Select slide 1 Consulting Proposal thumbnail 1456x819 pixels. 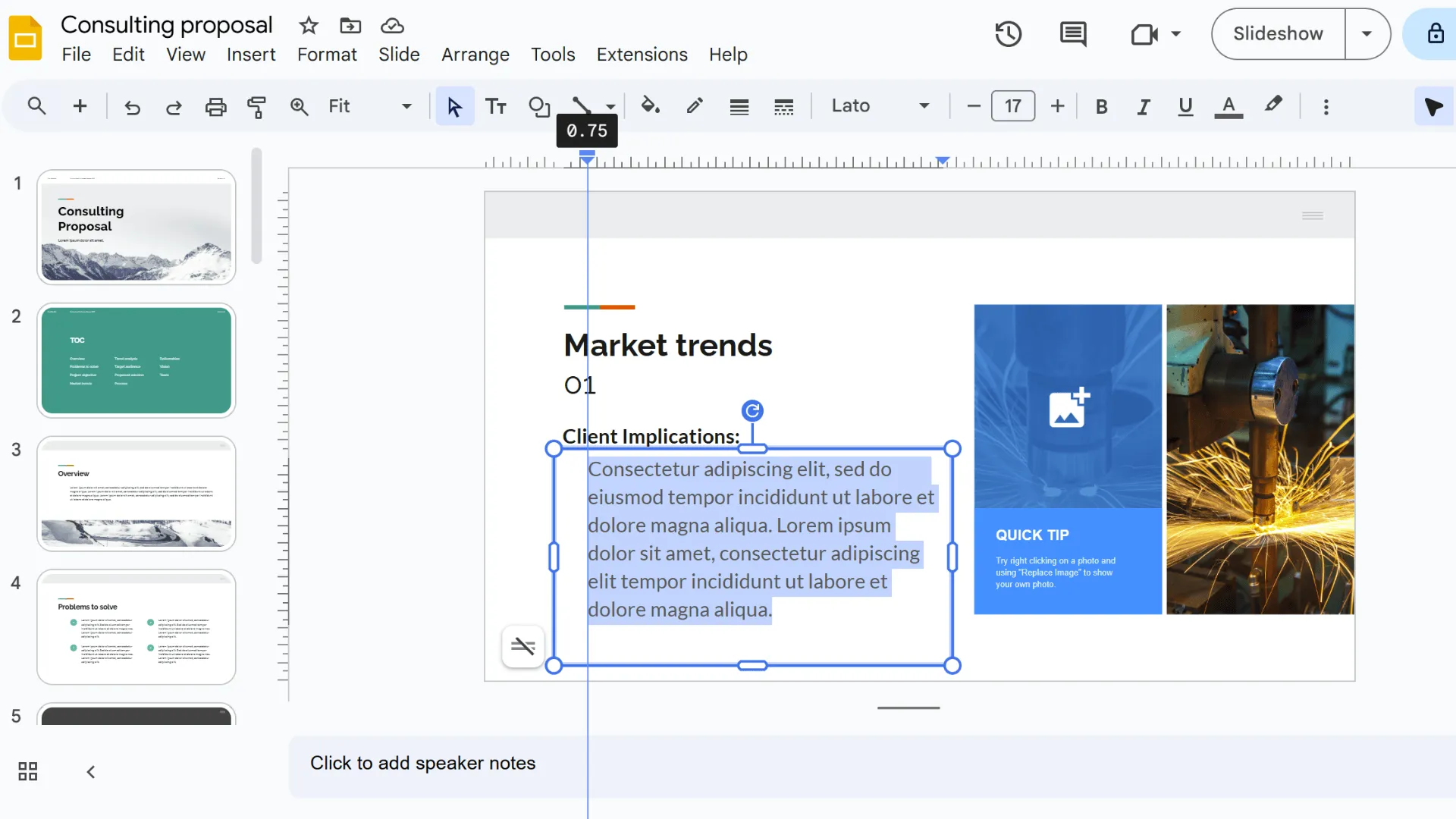tap(136, 227)
